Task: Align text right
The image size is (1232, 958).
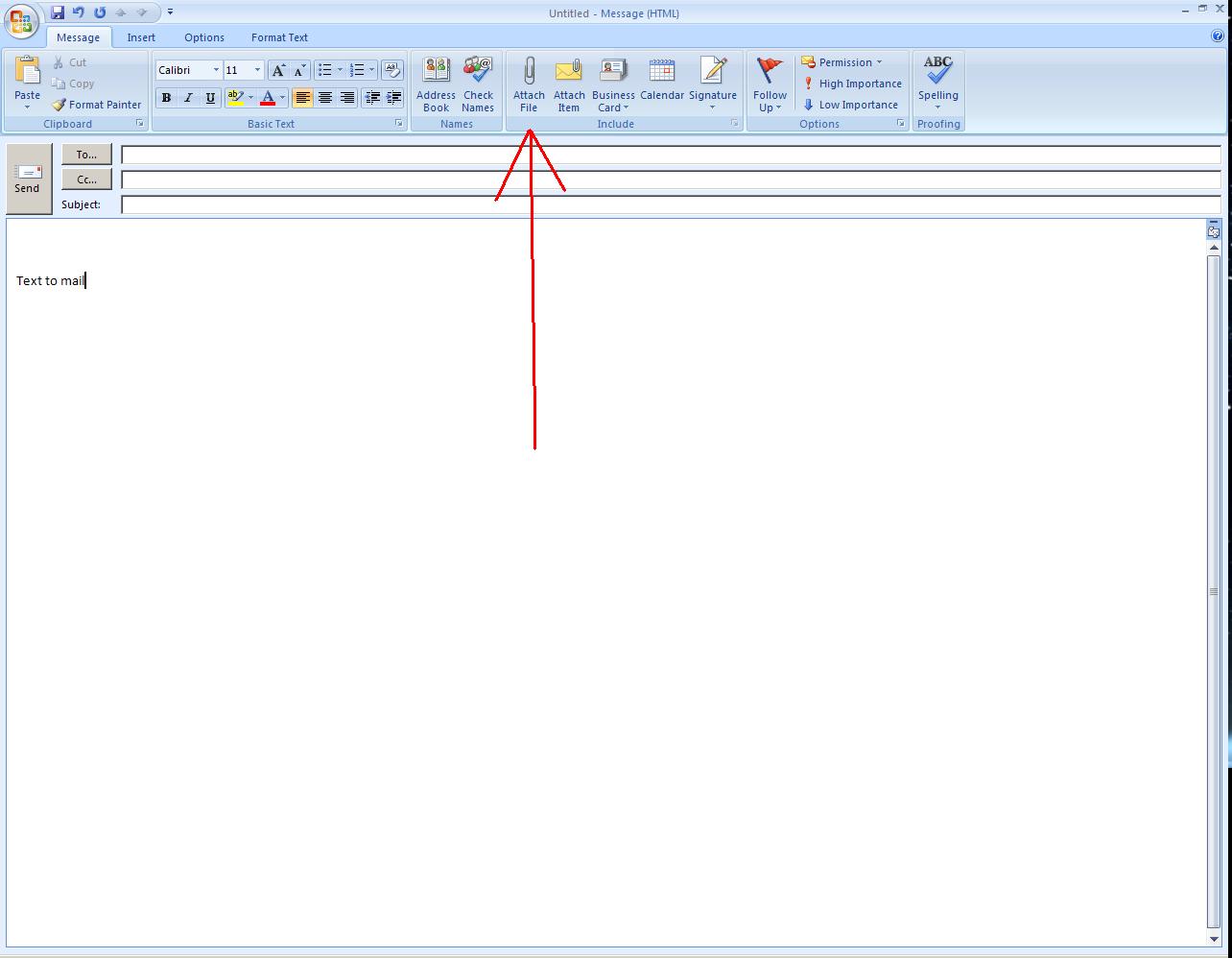Action: click(347, 98)
